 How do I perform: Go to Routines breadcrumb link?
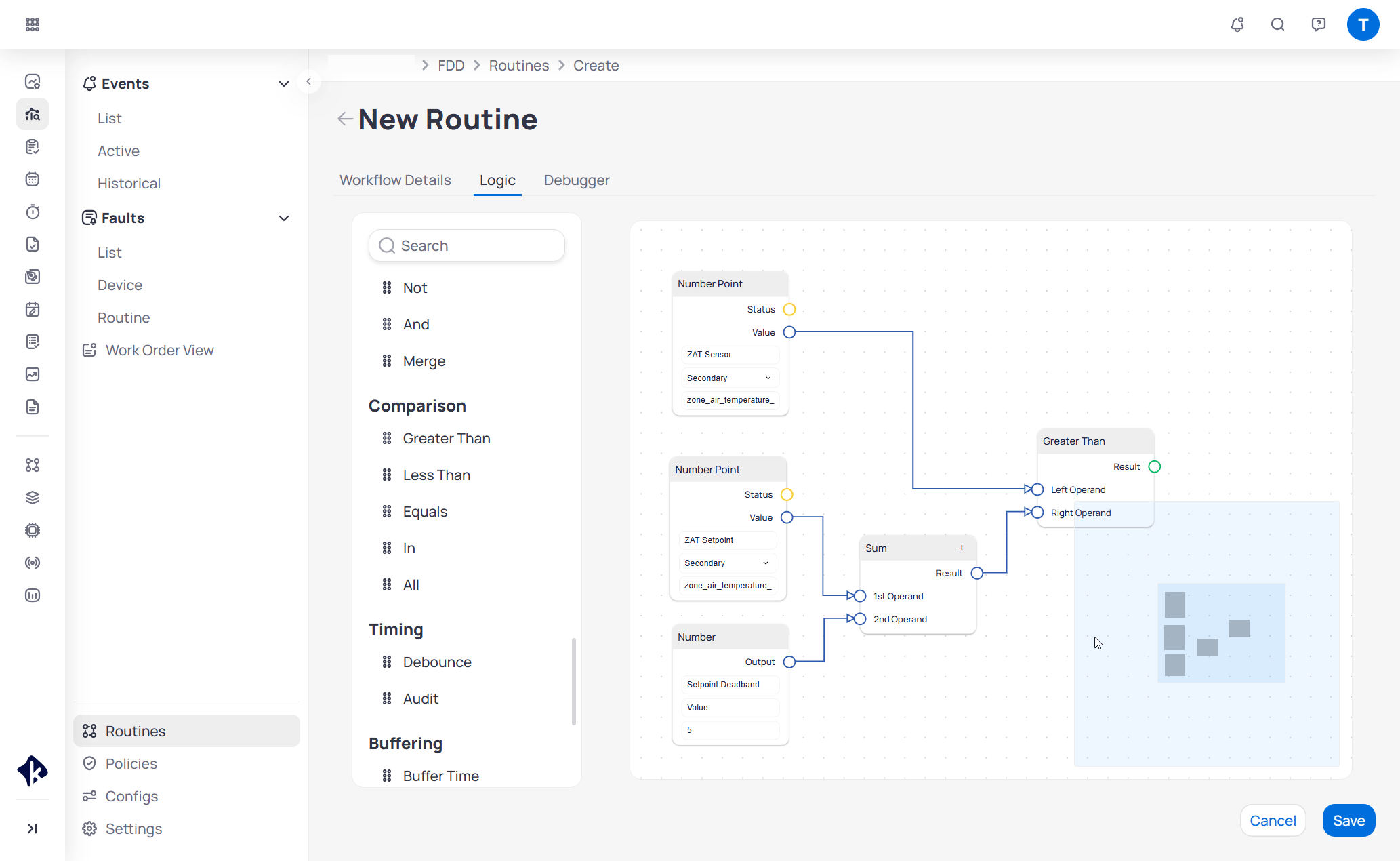519,66
